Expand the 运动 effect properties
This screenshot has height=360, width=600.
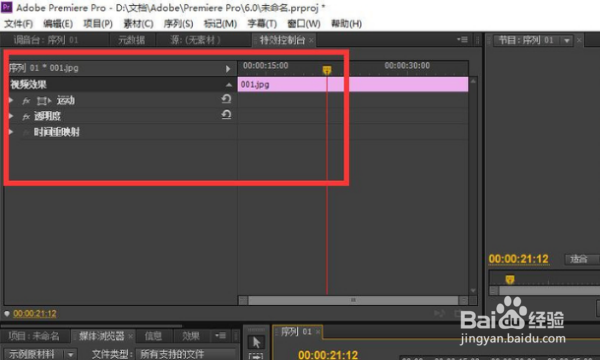[x=11, y=101]
